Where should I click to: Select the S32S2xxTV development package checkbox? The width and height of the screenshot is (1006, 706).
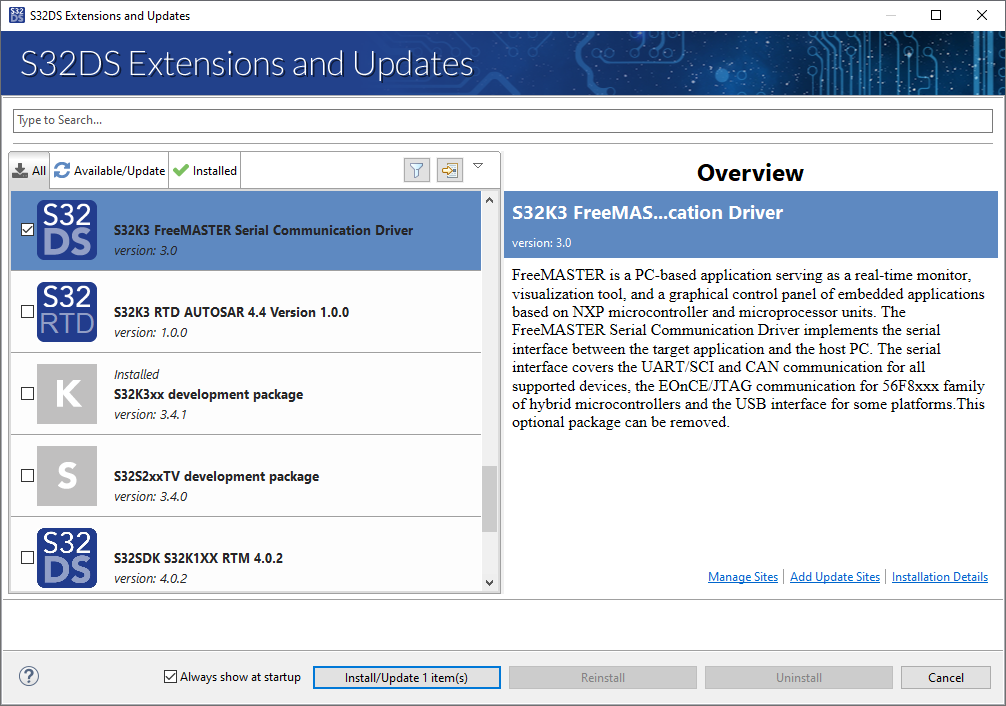coord(25,474)
